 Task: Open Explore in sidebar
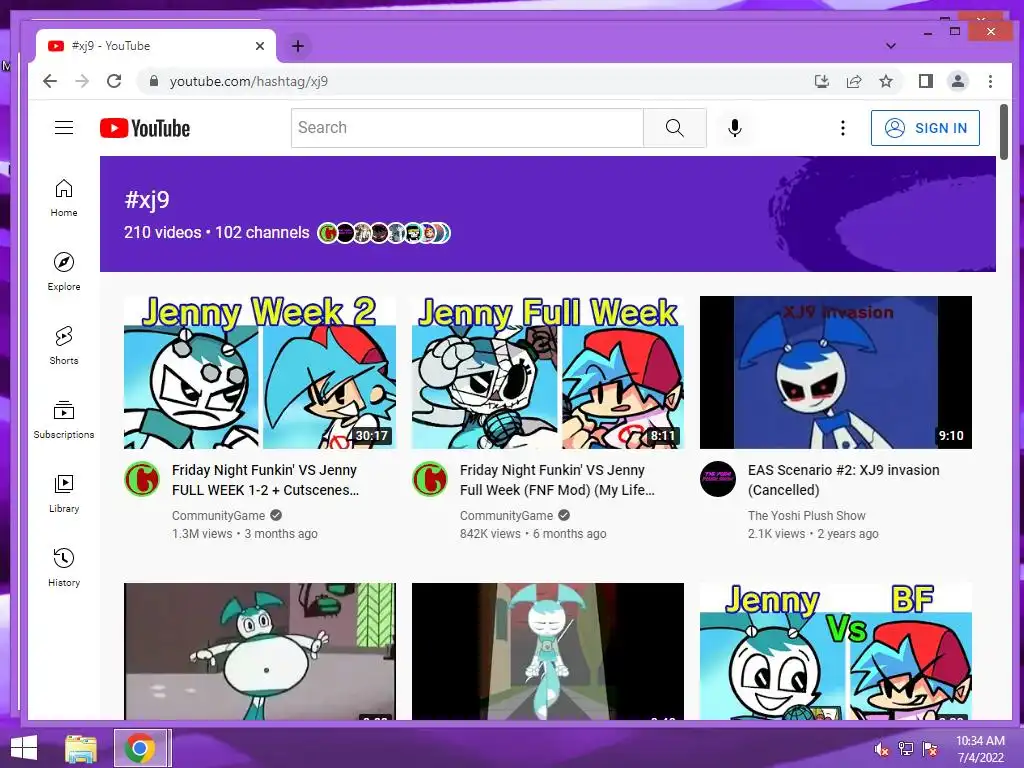(x=64, y=272)
